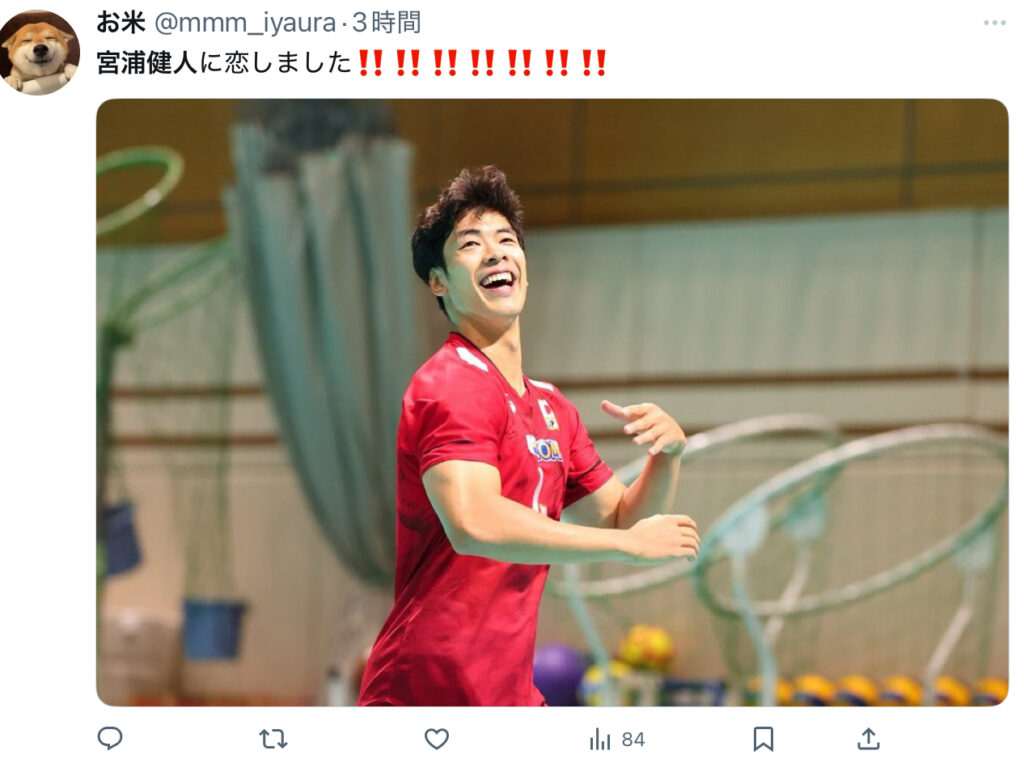Open the 3時間 timestamp link

coord(386,23)
